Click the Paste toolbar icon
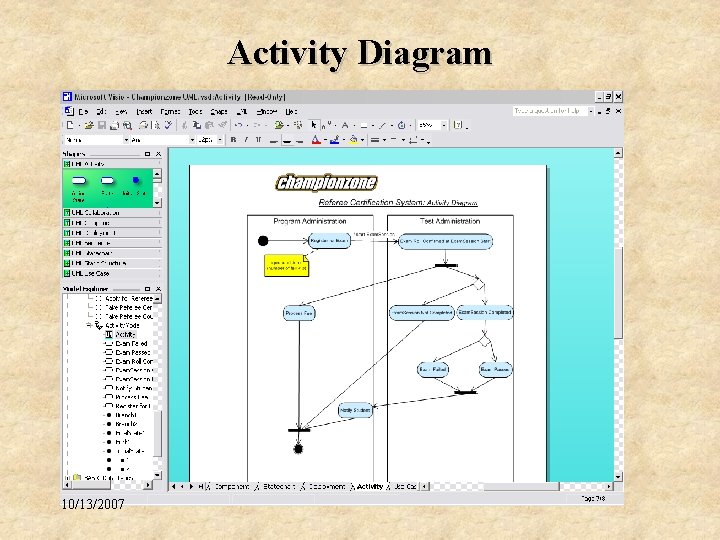Screen dimensions: 720x540 (209, 125)
